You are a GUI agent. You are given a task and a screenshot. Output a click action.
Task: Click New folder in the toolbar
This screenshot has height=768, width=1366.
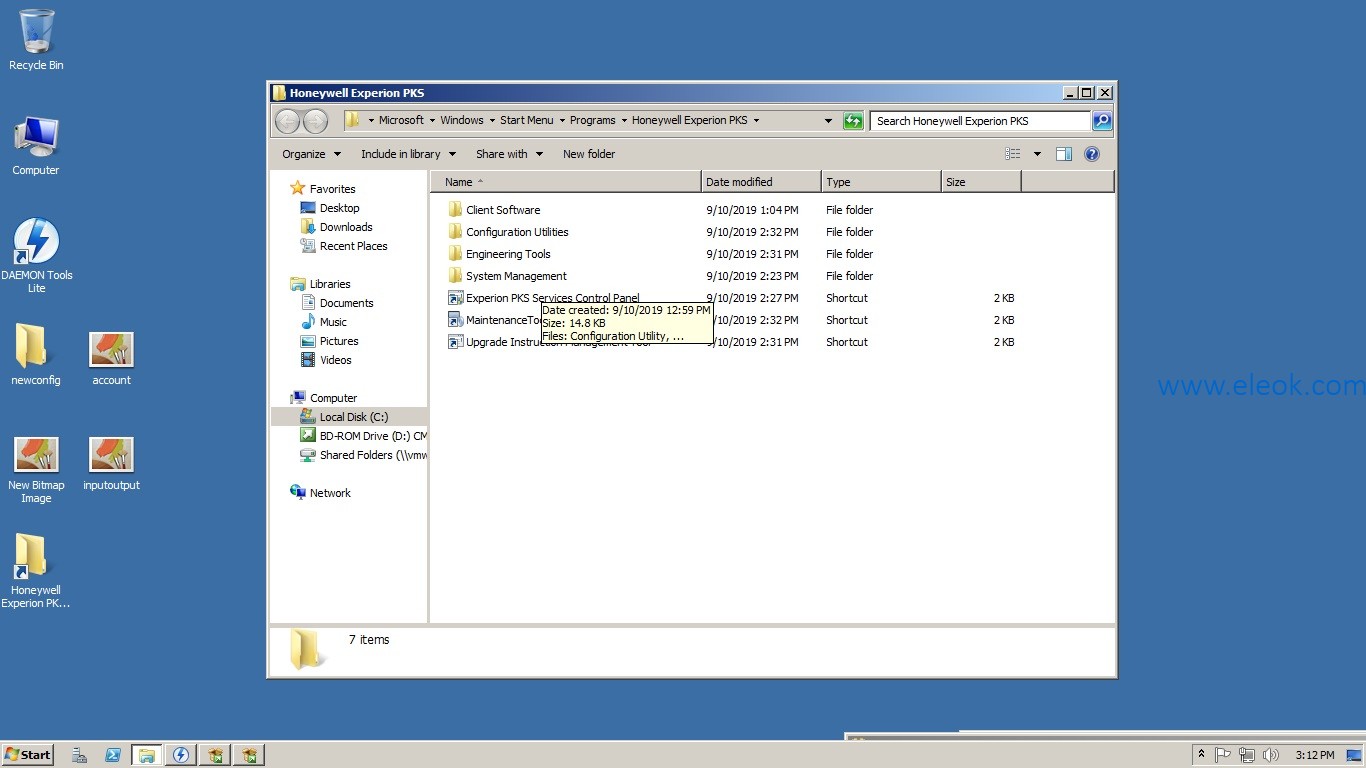(x=589, y=154)
